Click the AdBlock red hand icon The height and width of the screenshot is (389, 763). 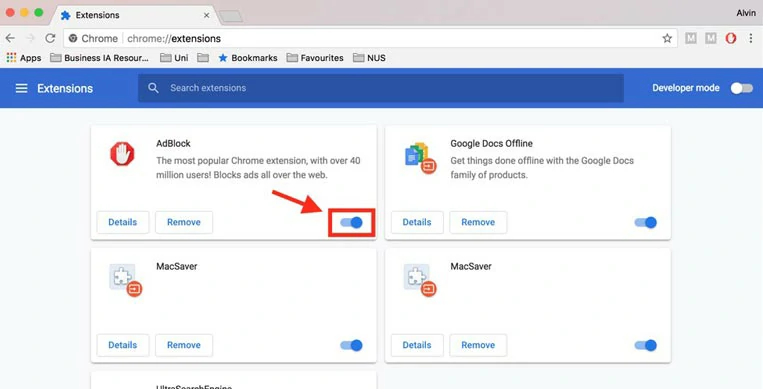point(122,154)
